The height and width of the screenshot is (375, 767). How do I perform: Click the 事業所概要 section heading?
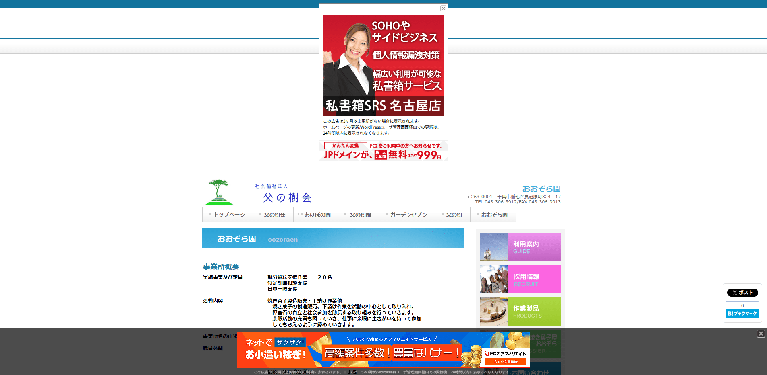point(221,267)
